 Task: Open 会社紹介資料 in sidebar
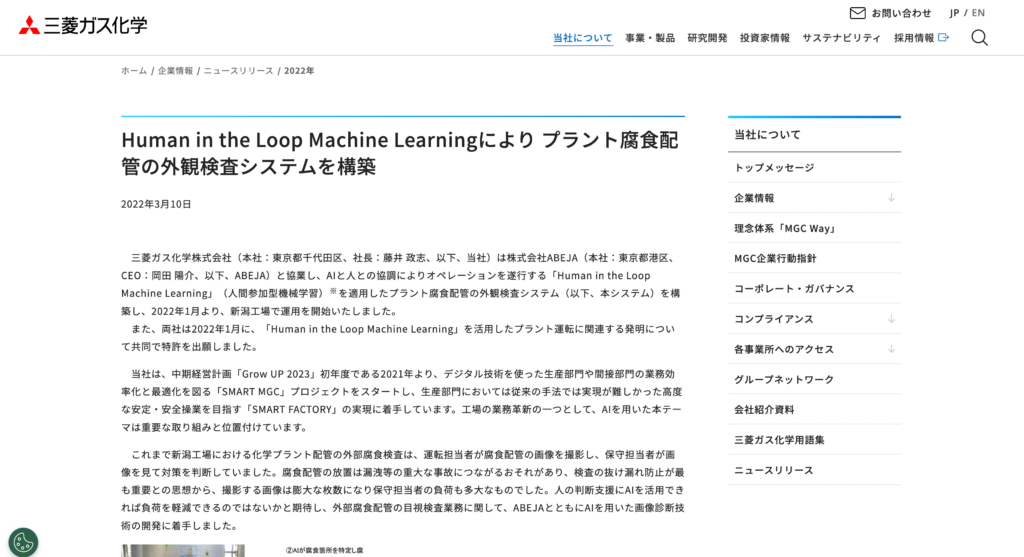coord(814,410)
